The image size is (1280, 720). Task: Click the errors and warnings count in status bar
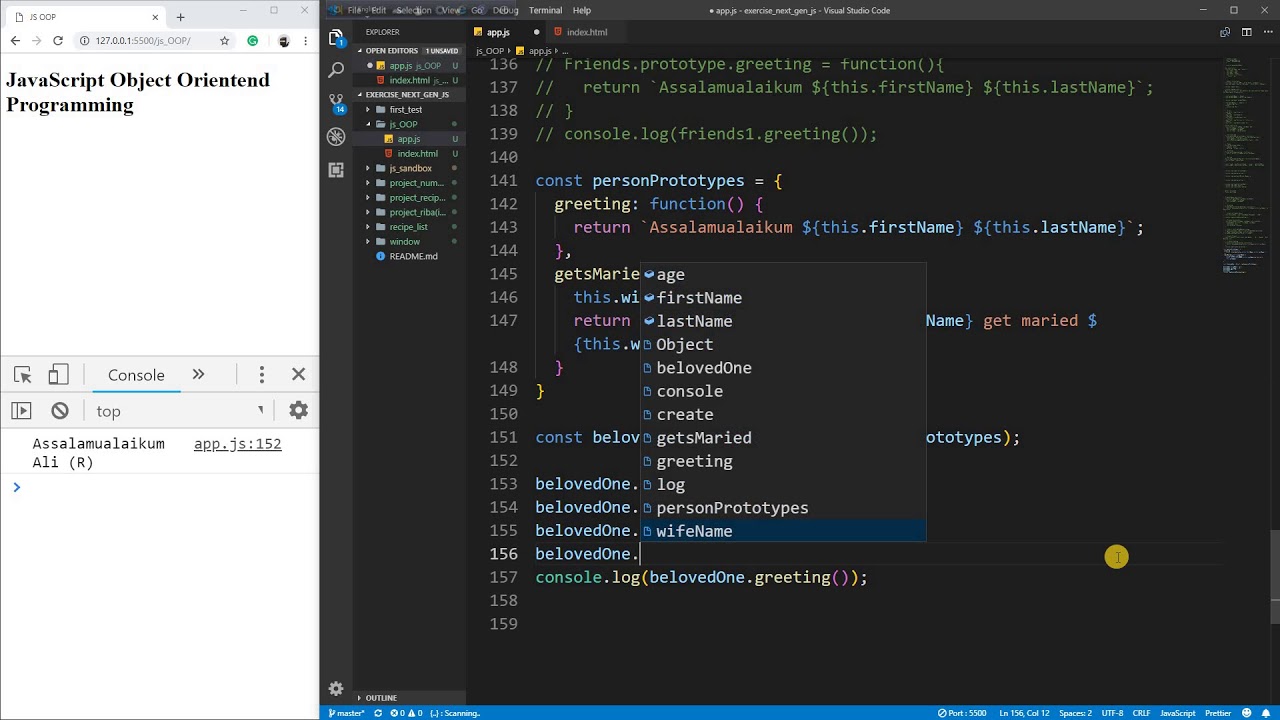[x=407, y=713]
